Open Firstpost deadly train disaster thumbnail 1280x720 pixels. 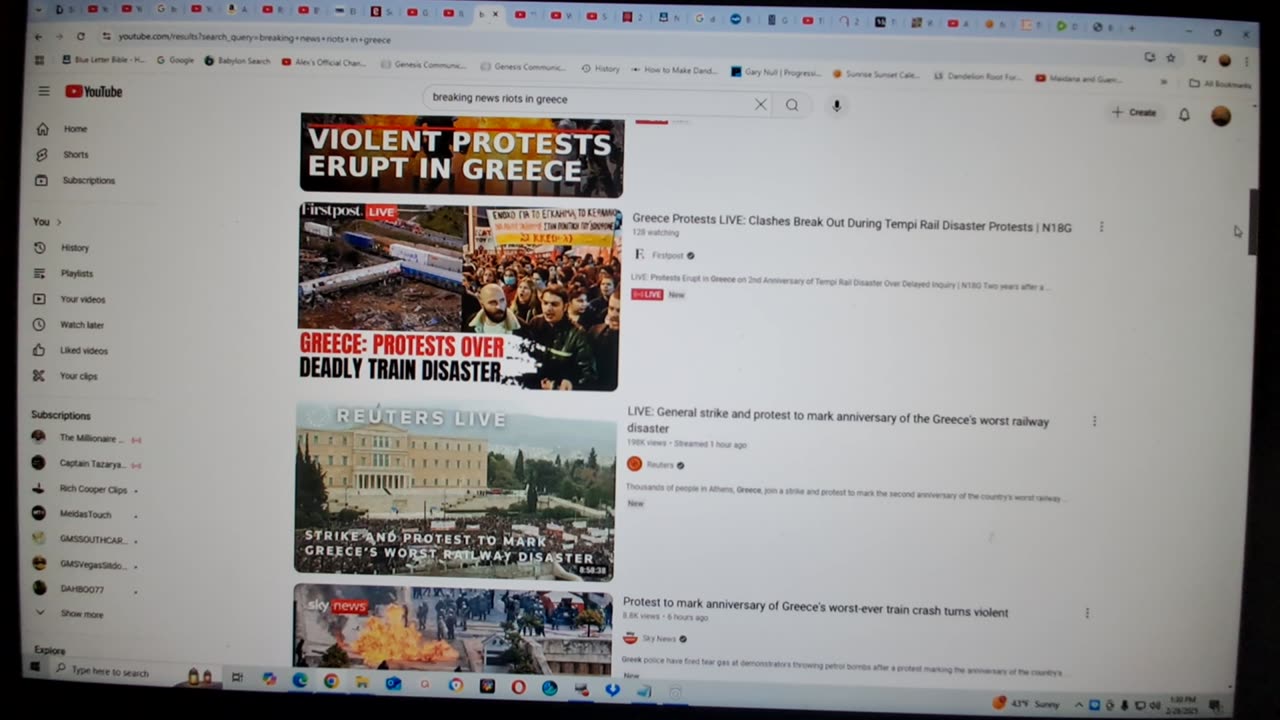tap(459, 297)
